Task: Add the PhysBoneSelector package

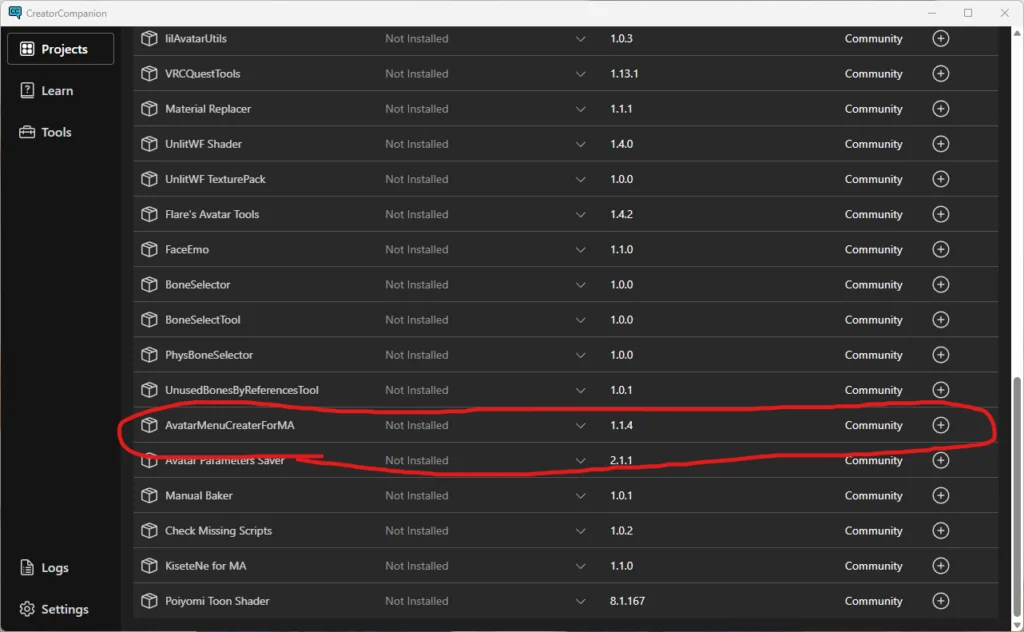Action: (940, 355)
